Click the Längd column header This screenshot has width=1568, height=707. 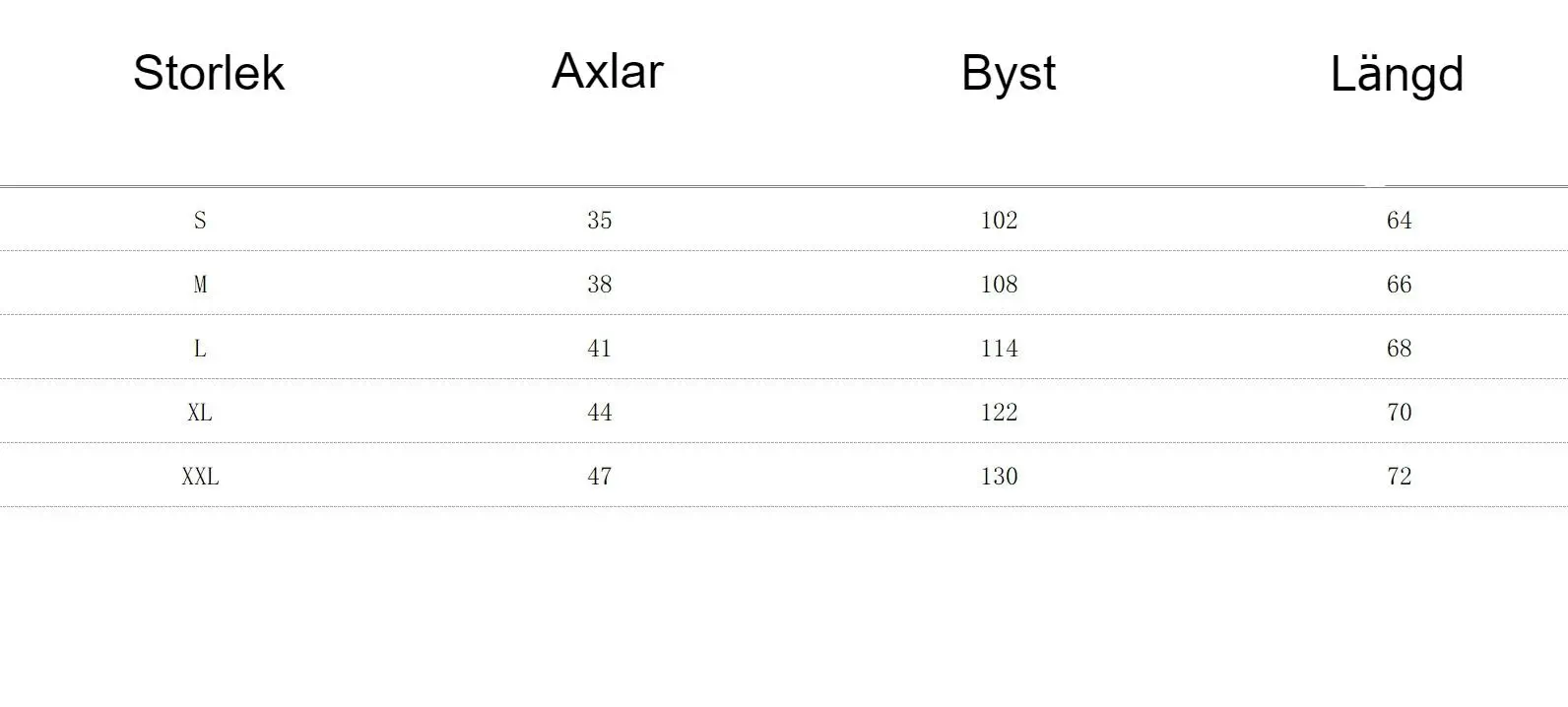pos(1397,74)
